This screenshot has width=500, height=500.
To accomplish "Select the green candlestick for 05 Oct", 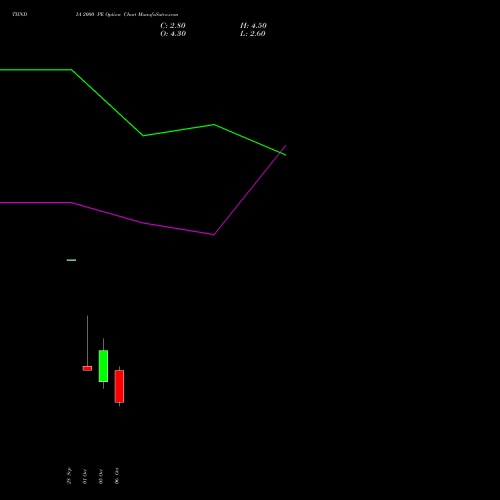I will click(x=103, y=366).
